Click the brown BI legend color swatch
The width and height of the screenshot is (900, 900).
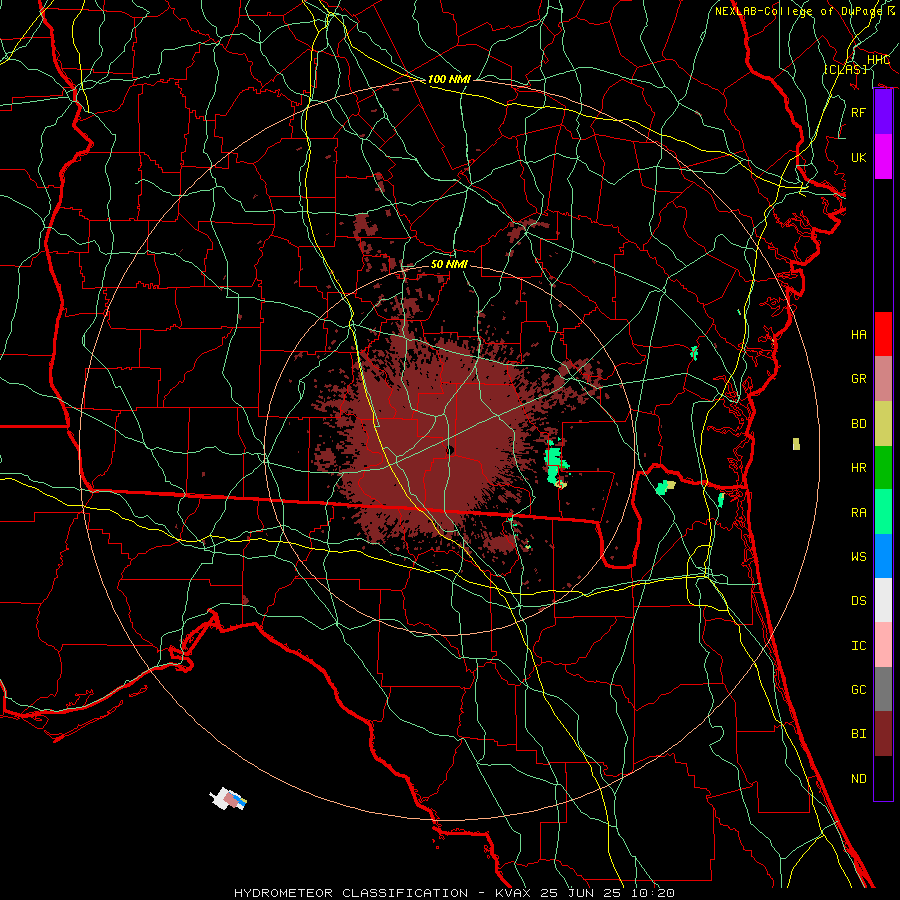pos(883,734)
